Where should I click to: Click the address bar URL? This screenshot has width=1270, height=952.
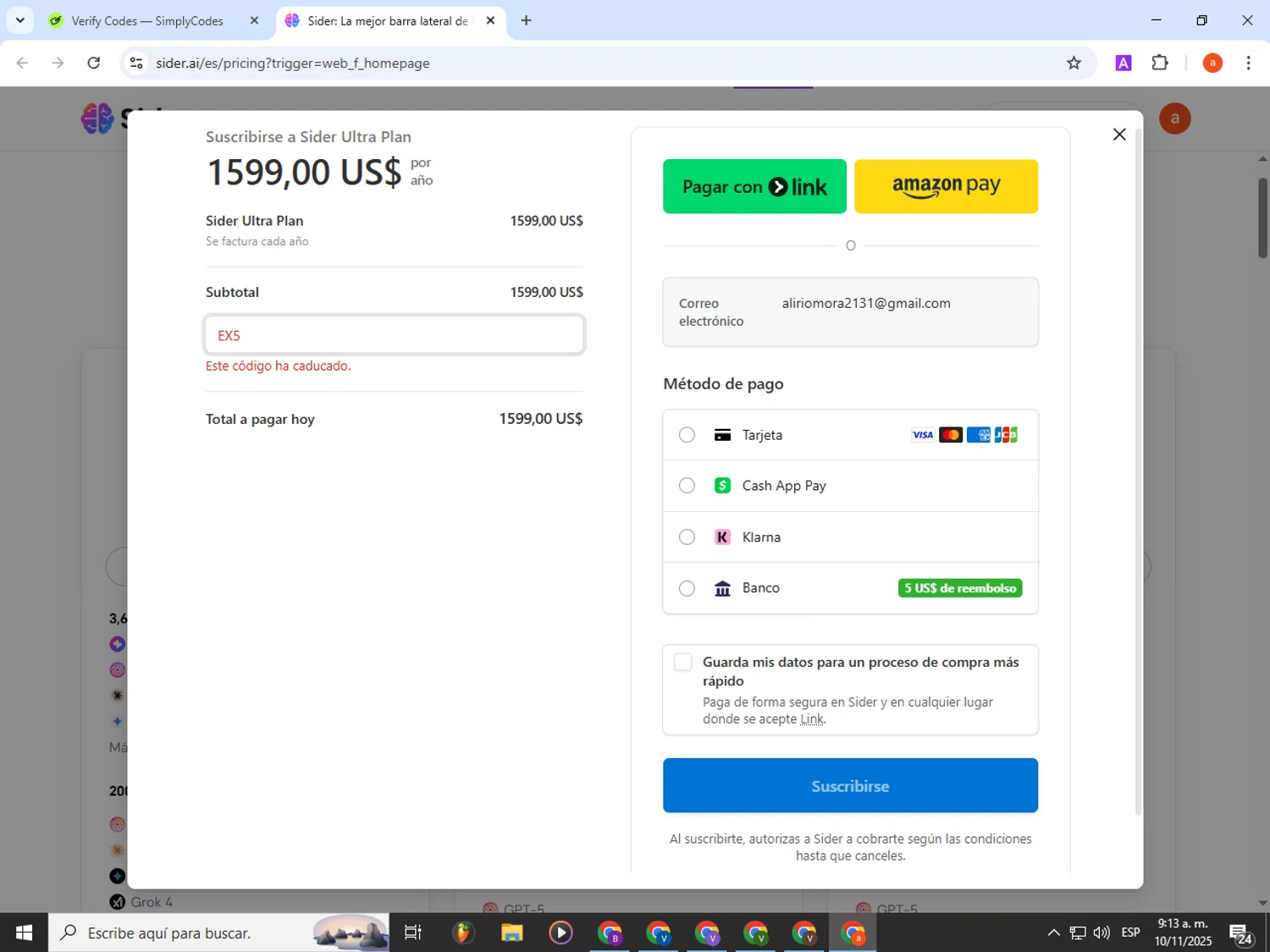coord(293,63)
